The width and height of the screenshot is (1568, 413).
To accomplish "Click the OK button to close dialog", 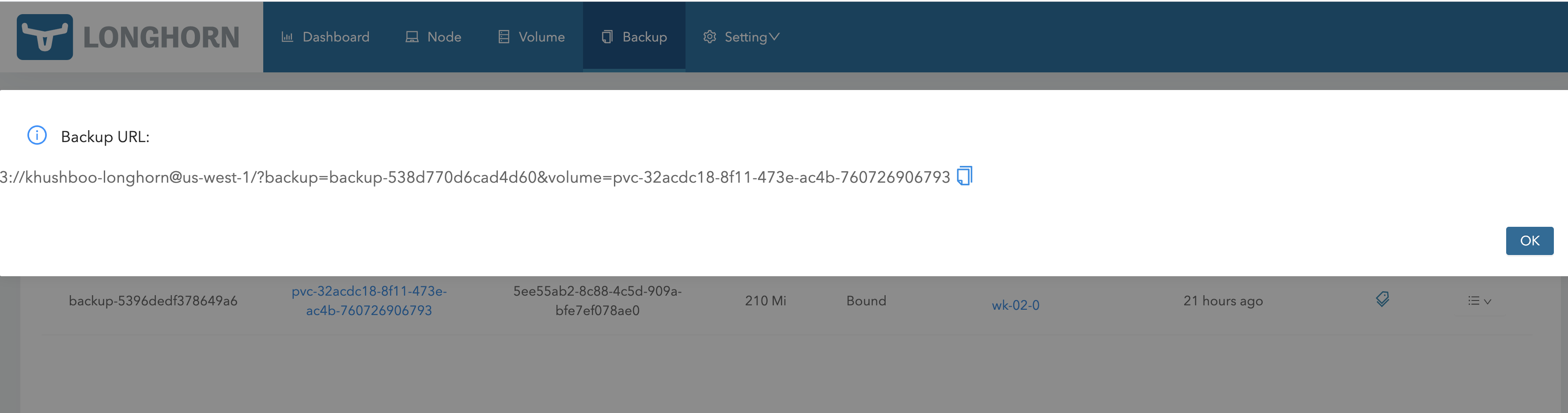I will click(x=1529, y=240).
